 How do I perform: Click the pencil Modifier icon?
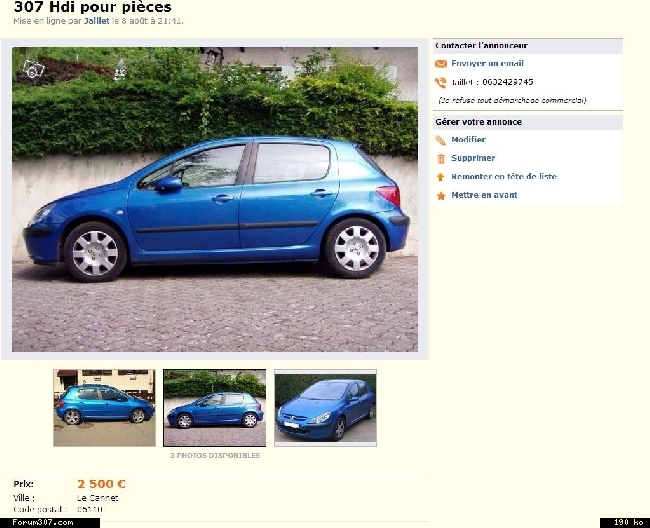441,140
